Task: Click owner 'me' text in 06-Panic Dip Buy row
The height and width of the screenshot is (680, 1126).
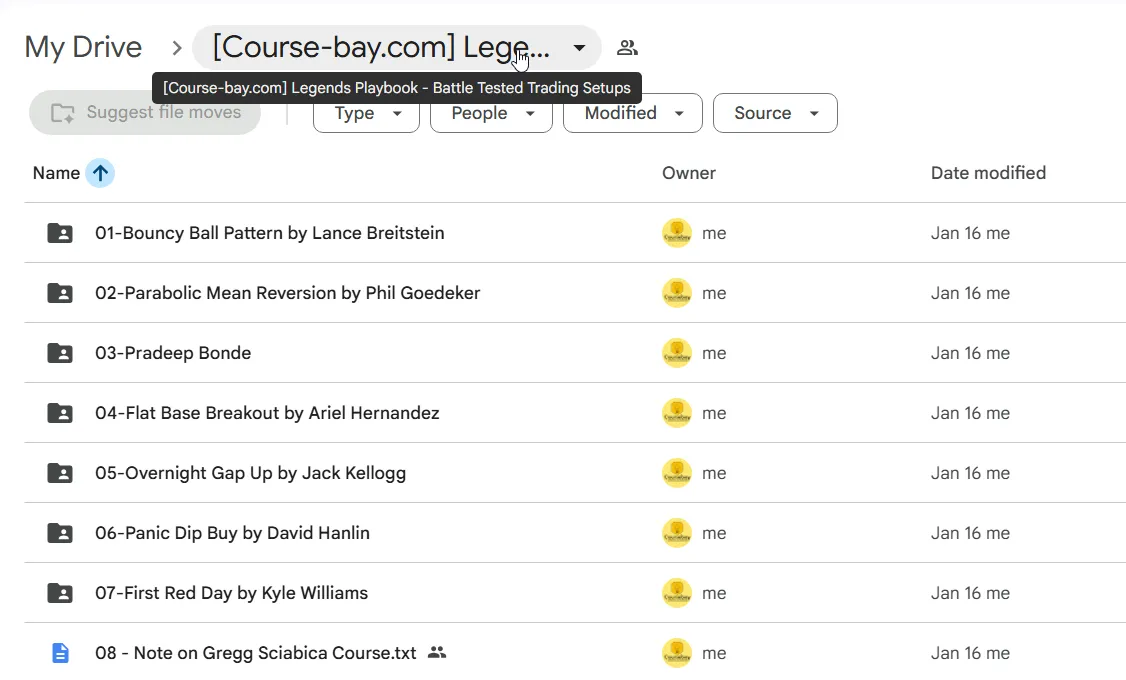Action: [x=714, y=534]
